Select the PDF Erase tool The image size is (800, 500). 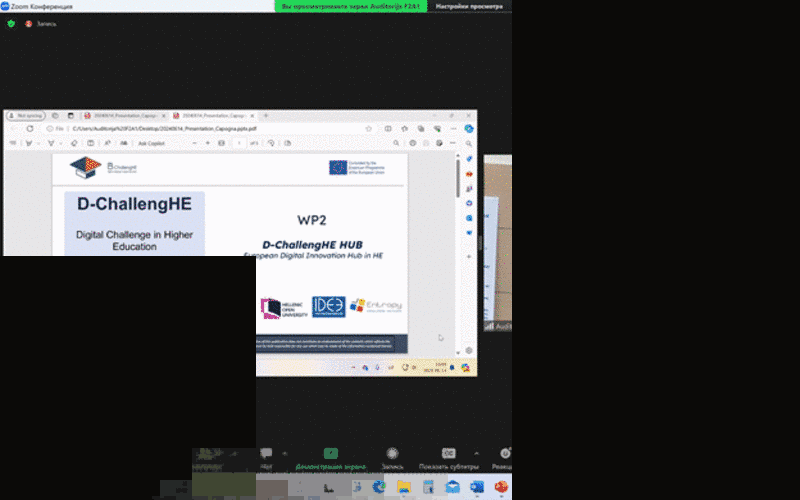(74, 143)
